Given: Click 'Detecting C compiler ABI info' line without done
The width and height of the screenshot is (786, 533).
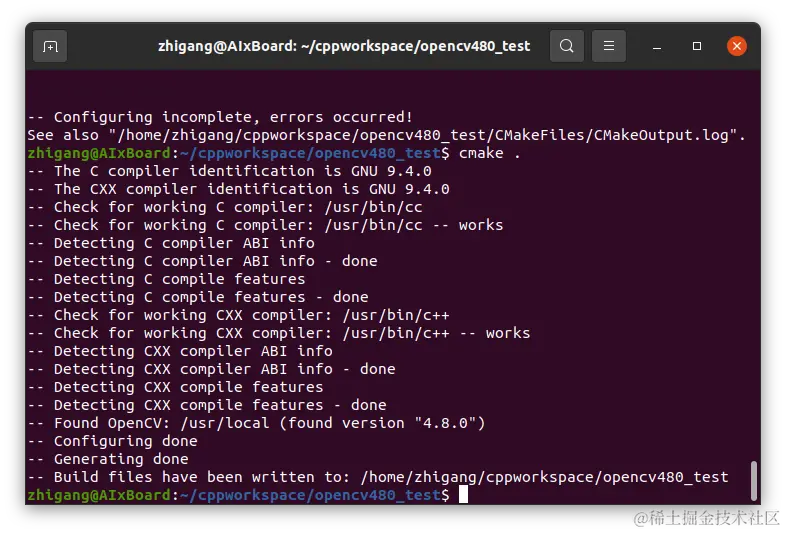Looking at the screenshot, I should (x=171, y=243).
